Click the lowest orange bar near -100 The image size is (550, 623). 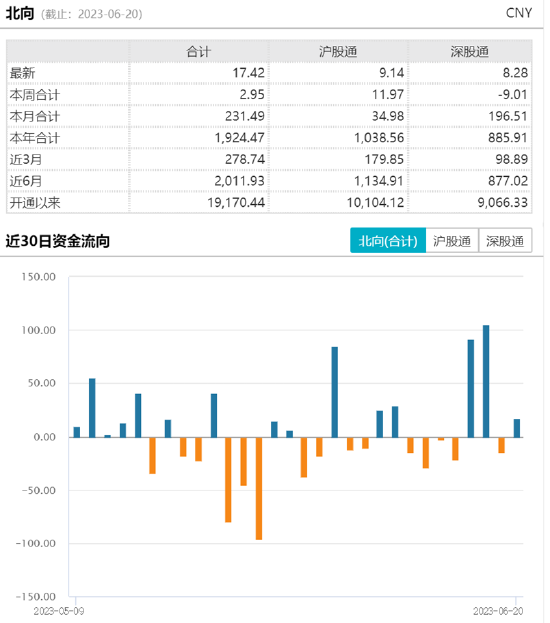[x=259, y=488]
